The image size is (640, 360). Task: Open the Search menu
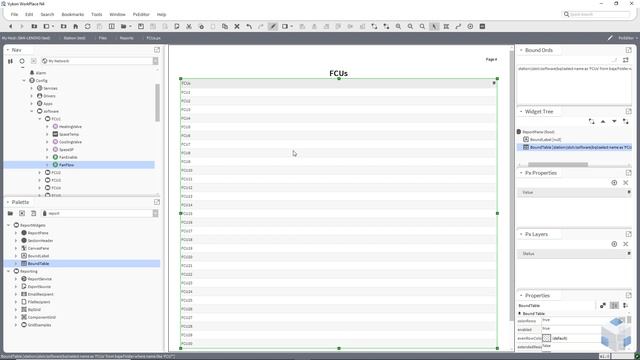click(47, 14)
